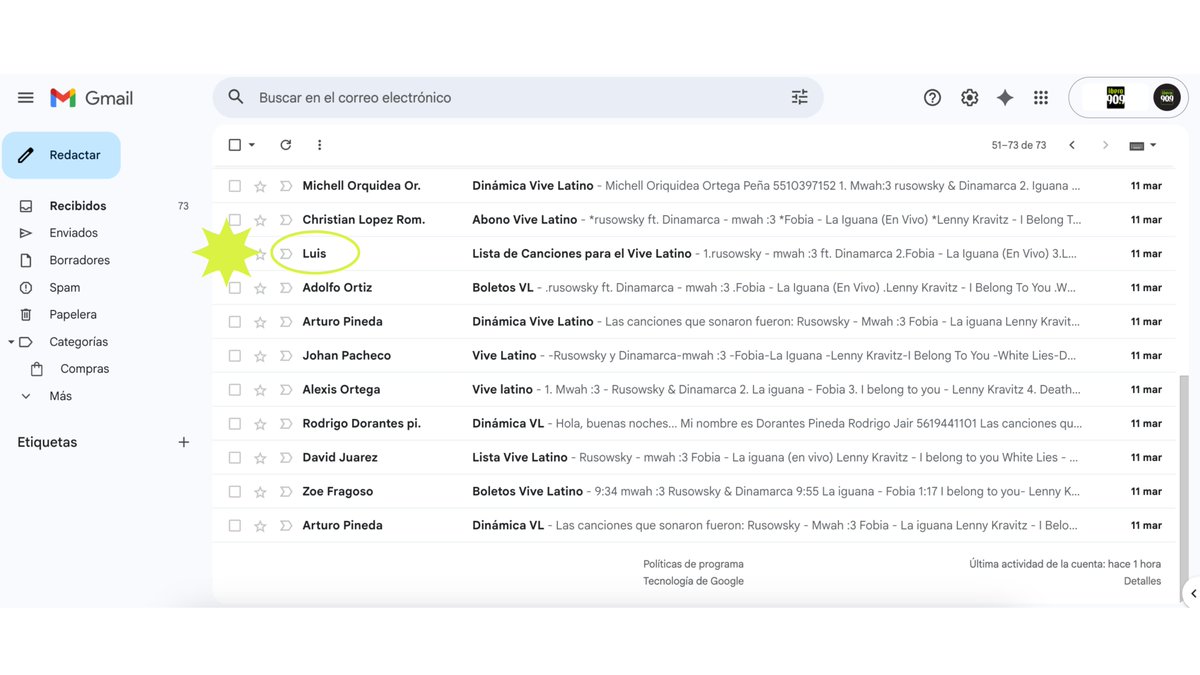Open side panel arrow at bottom right
Screen dimensions: 1200x675
coord(1192,593)
